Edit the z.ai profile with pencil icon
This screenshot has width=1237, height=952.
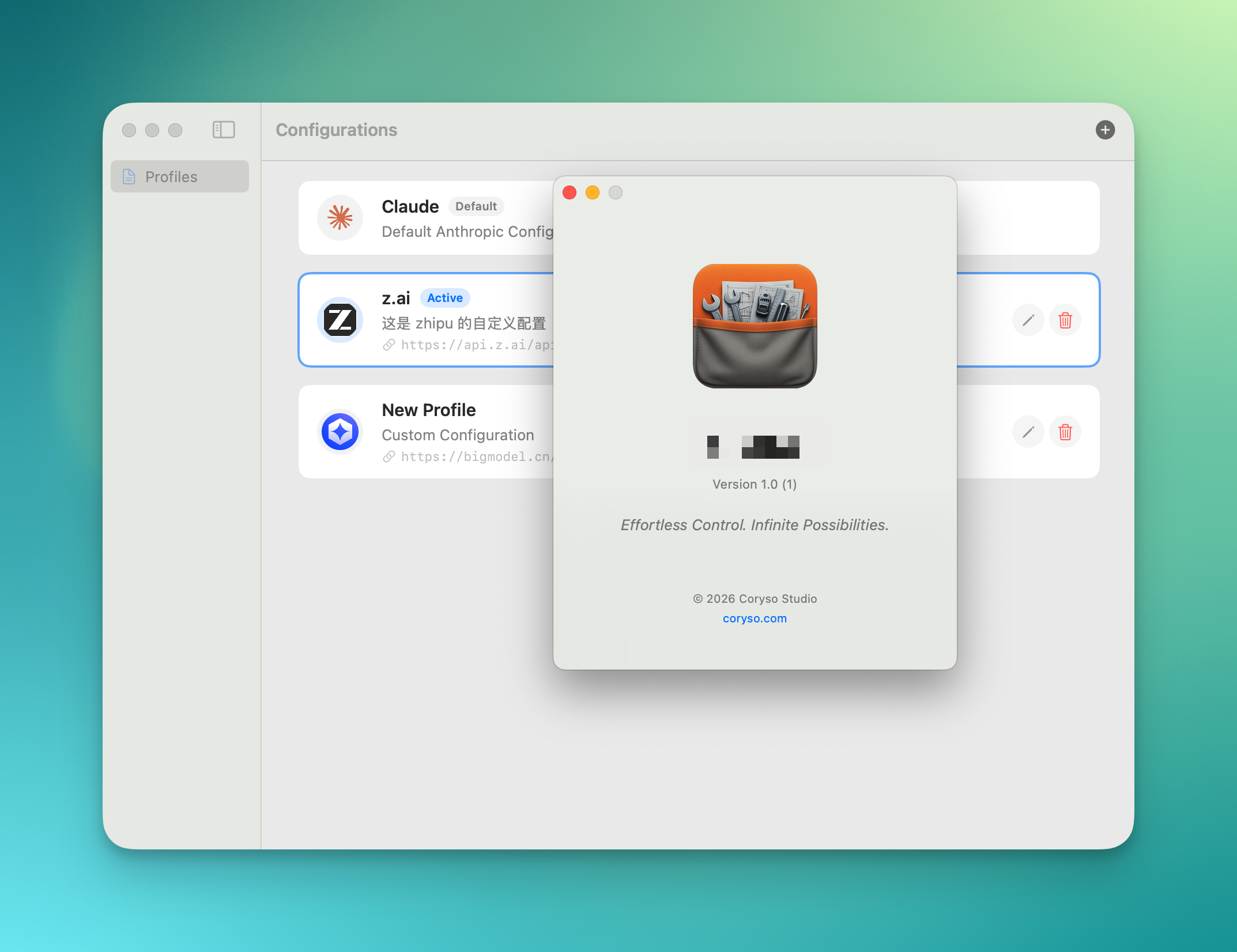pyautogui.click(x=1028, y=320)
